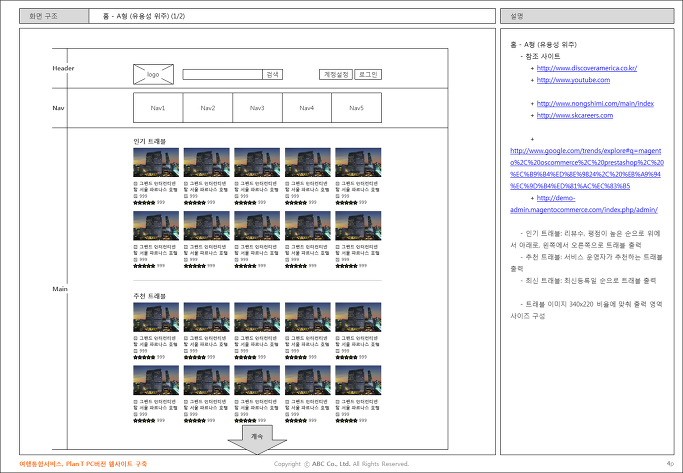683x473 pixels.
Task: Select the Nav5 menu item
Action: click(x=356, y=108)
